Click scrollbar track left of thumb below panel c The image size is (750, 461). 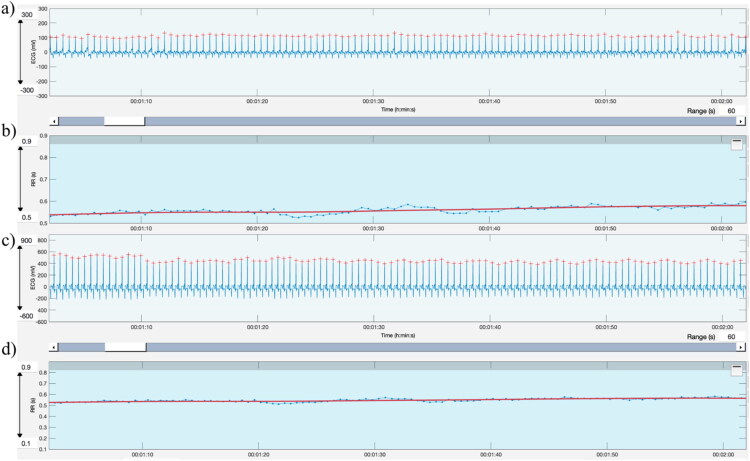tap(82, 346)
